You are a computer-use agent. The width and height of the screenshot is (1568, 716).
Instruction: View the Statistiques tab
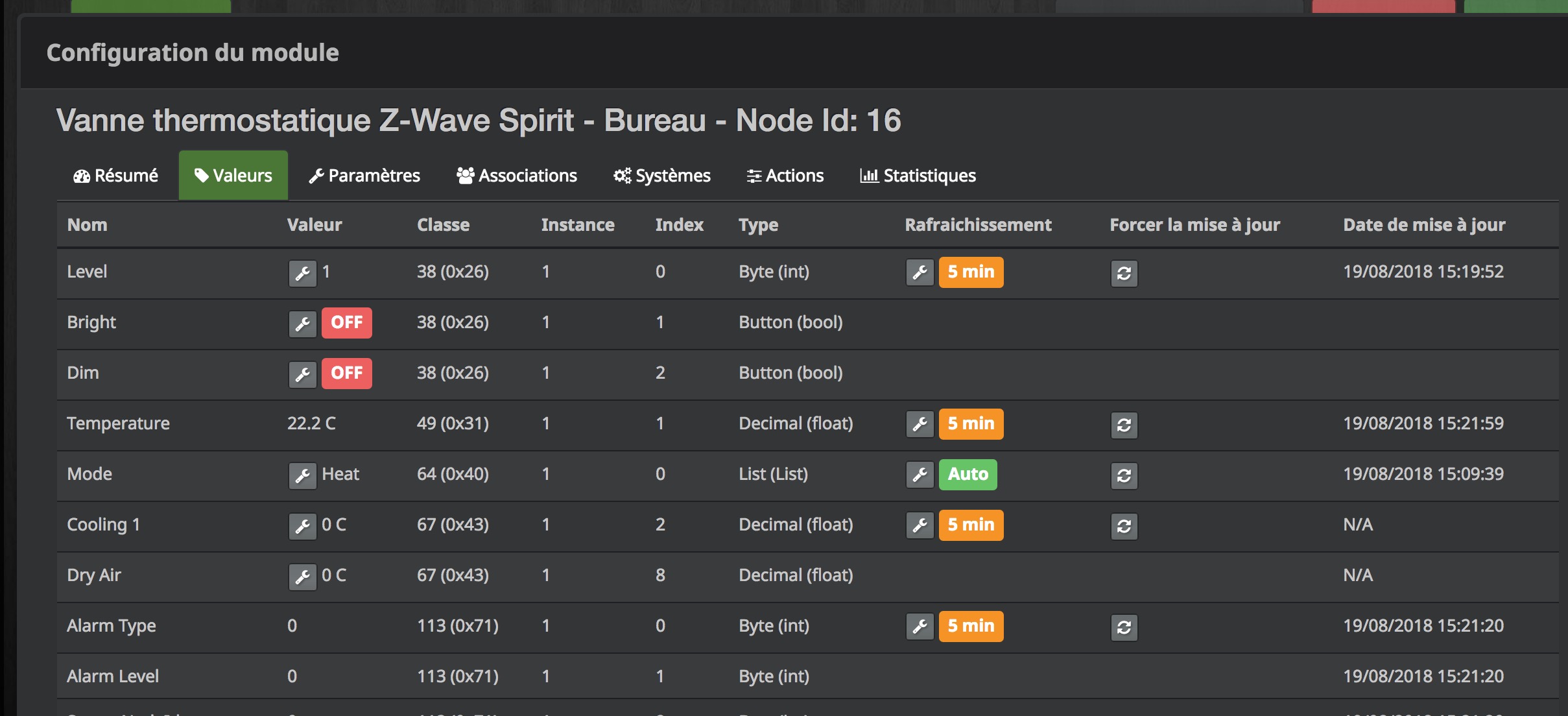click(x=918, y=176)
